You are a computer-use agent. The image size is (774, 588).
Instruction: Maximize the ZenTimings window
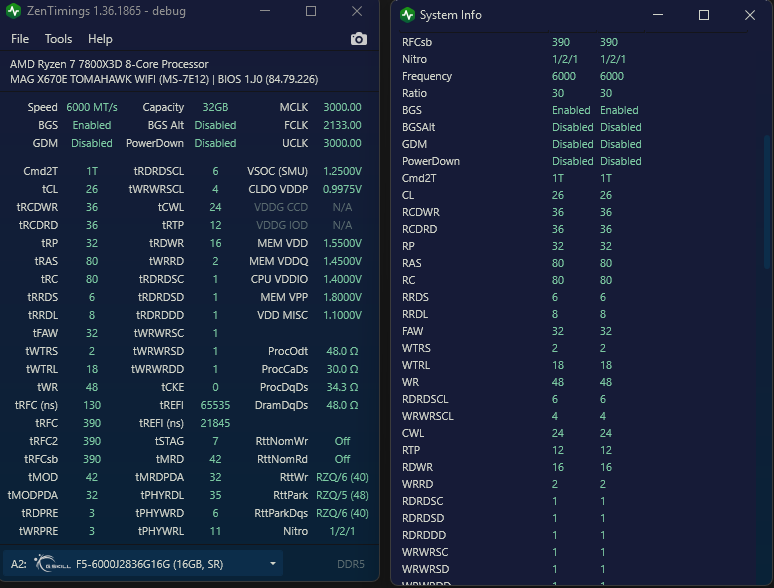(x=311, y=11)
